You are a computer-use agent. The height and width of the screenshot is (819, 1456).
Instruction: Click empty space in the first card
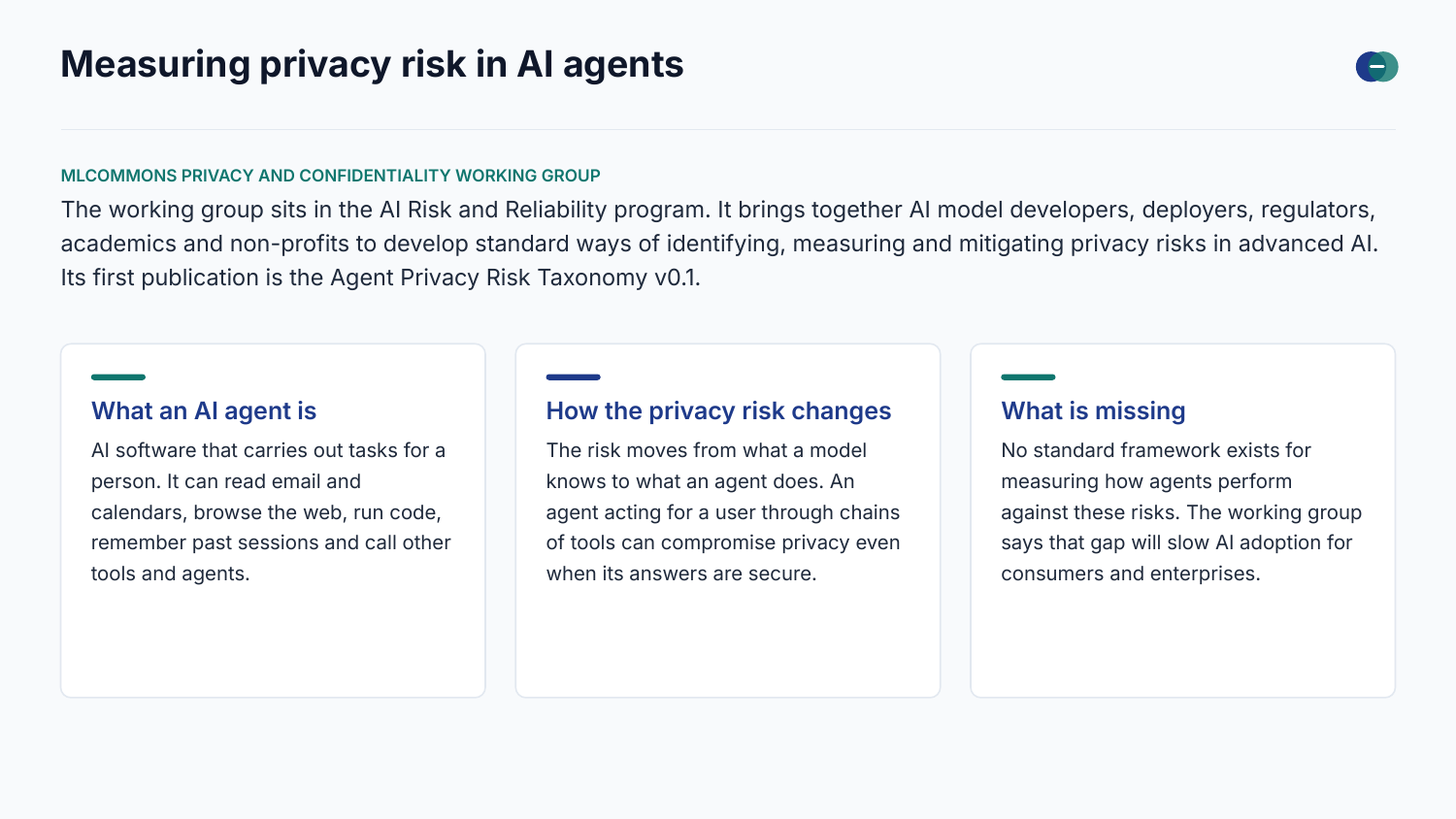point(273,640)
